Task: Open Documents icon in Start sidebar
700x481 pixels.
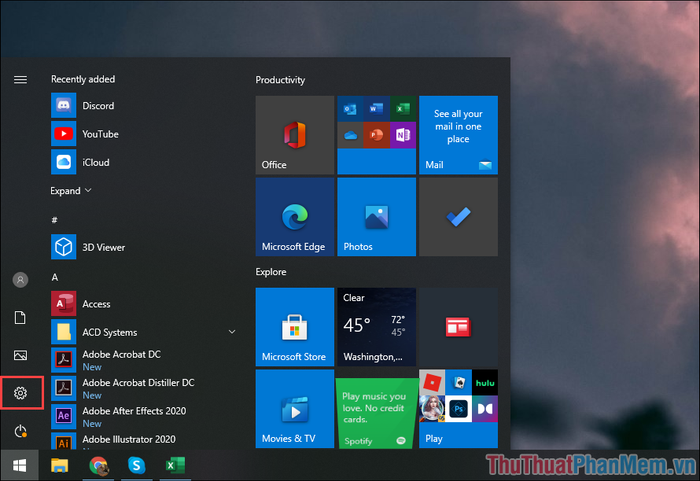Action: pyautogui.click(x=20, y=318)
